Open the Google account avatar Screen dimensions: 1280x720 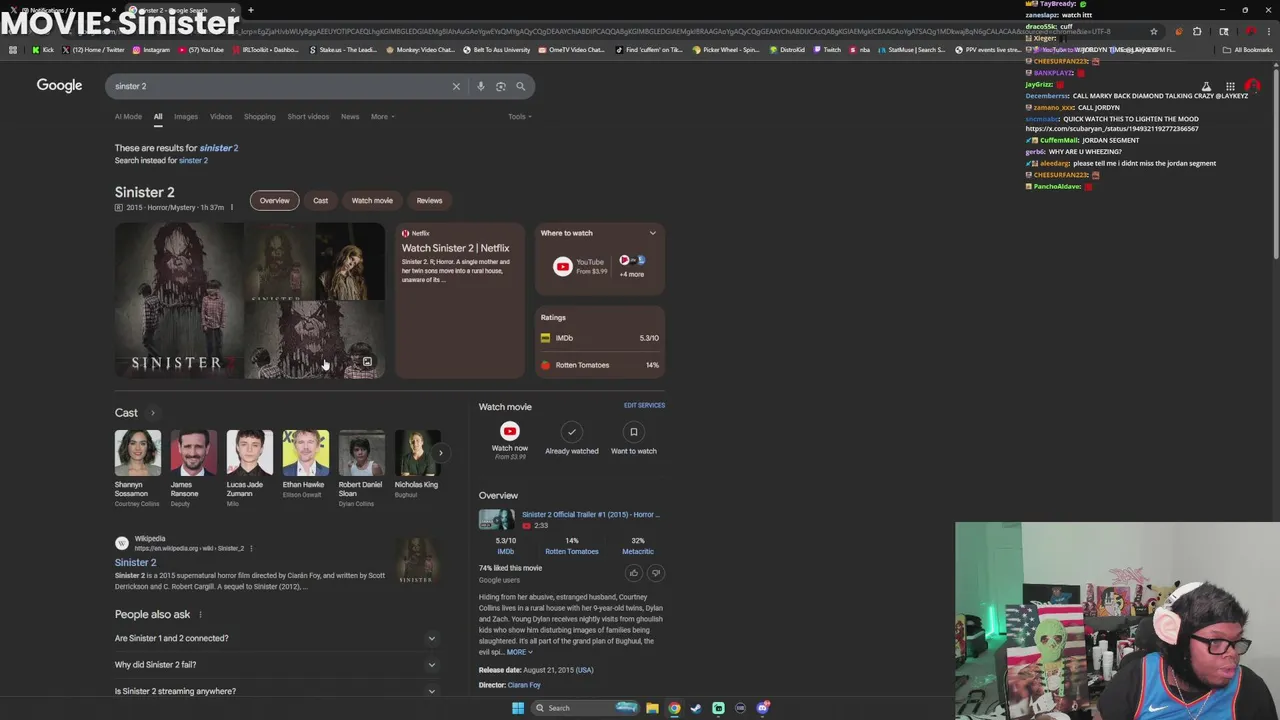coord(1252,87)
